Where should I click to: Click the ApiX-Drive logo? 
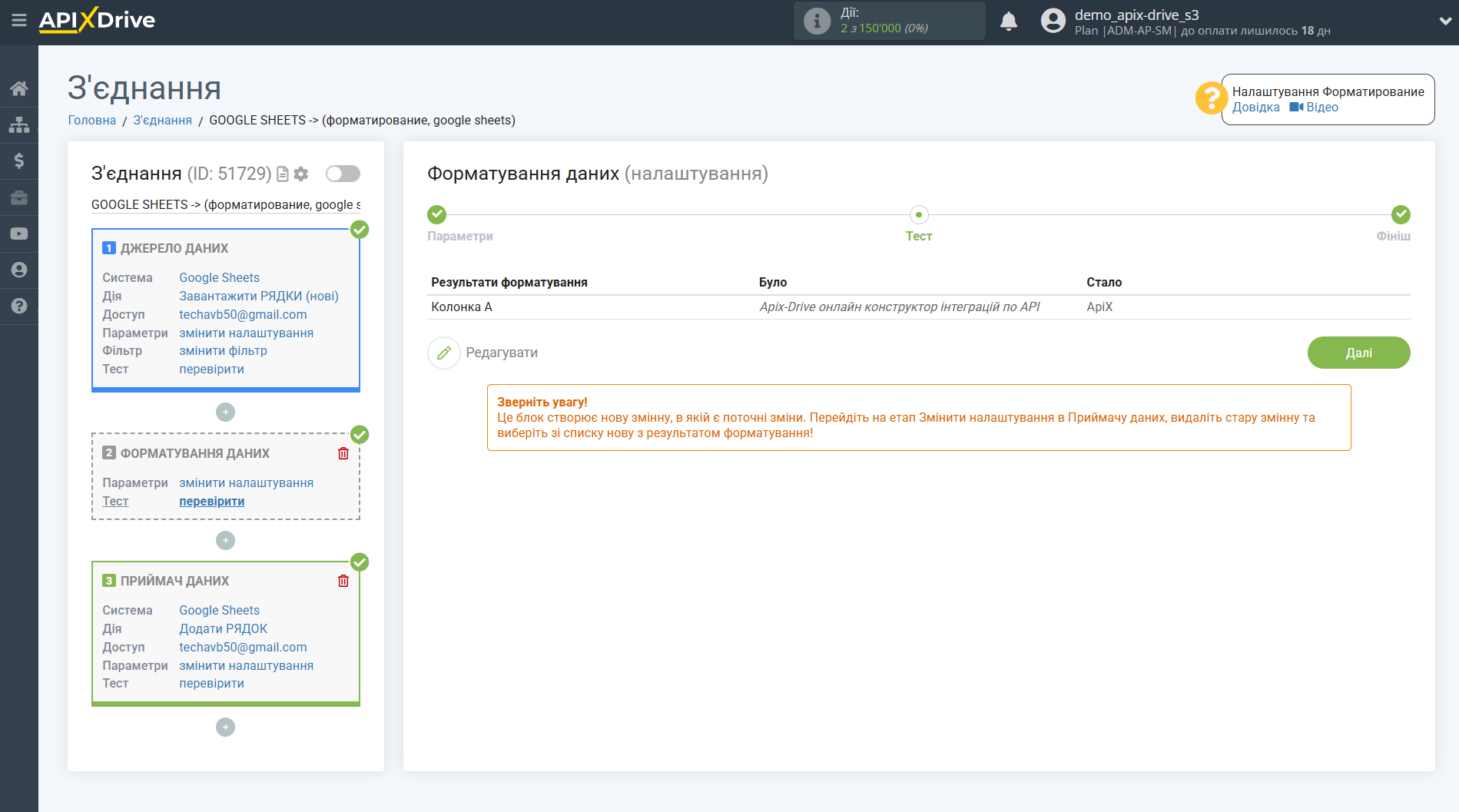97,21
